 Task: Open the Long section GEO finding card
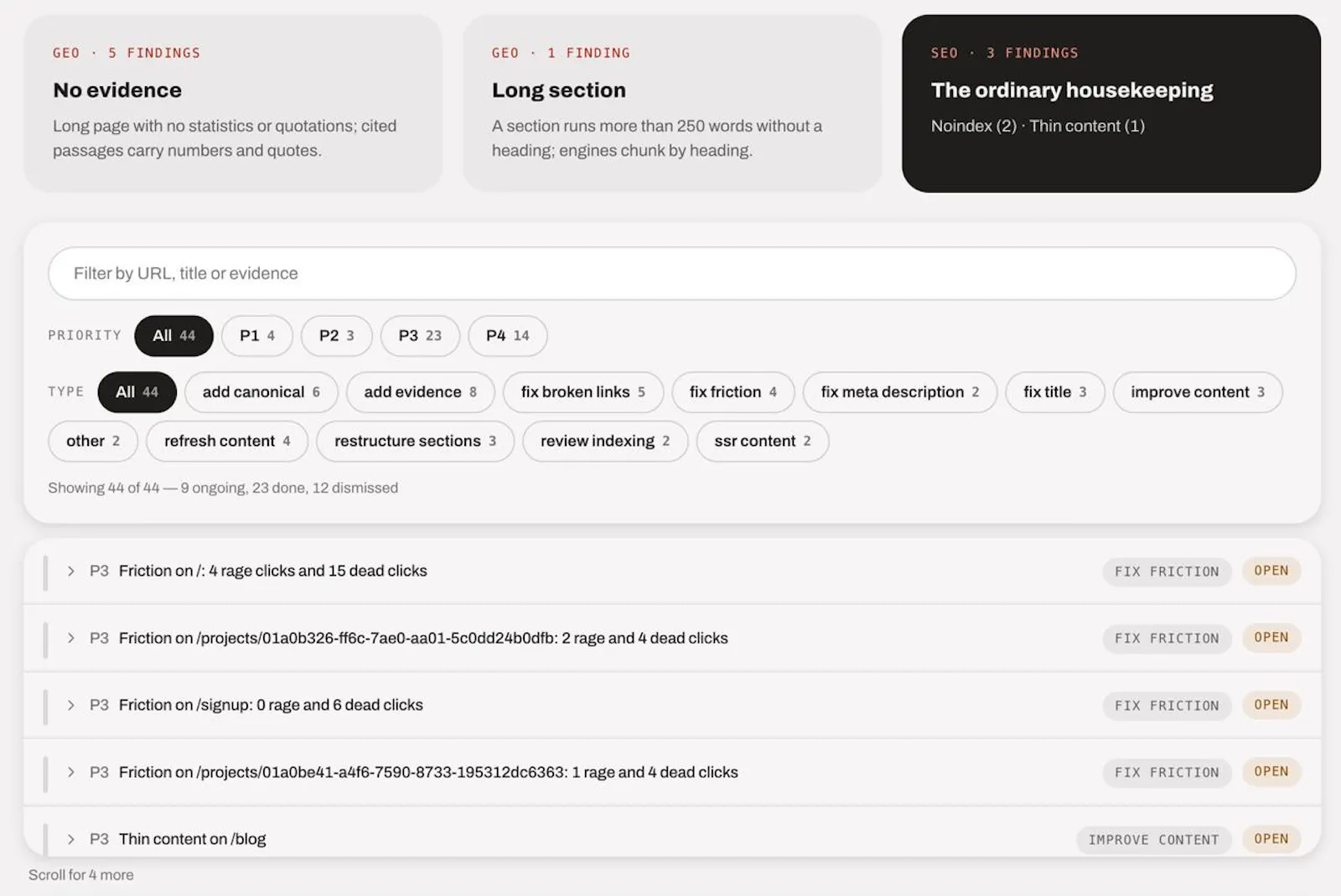pos(672,103)
